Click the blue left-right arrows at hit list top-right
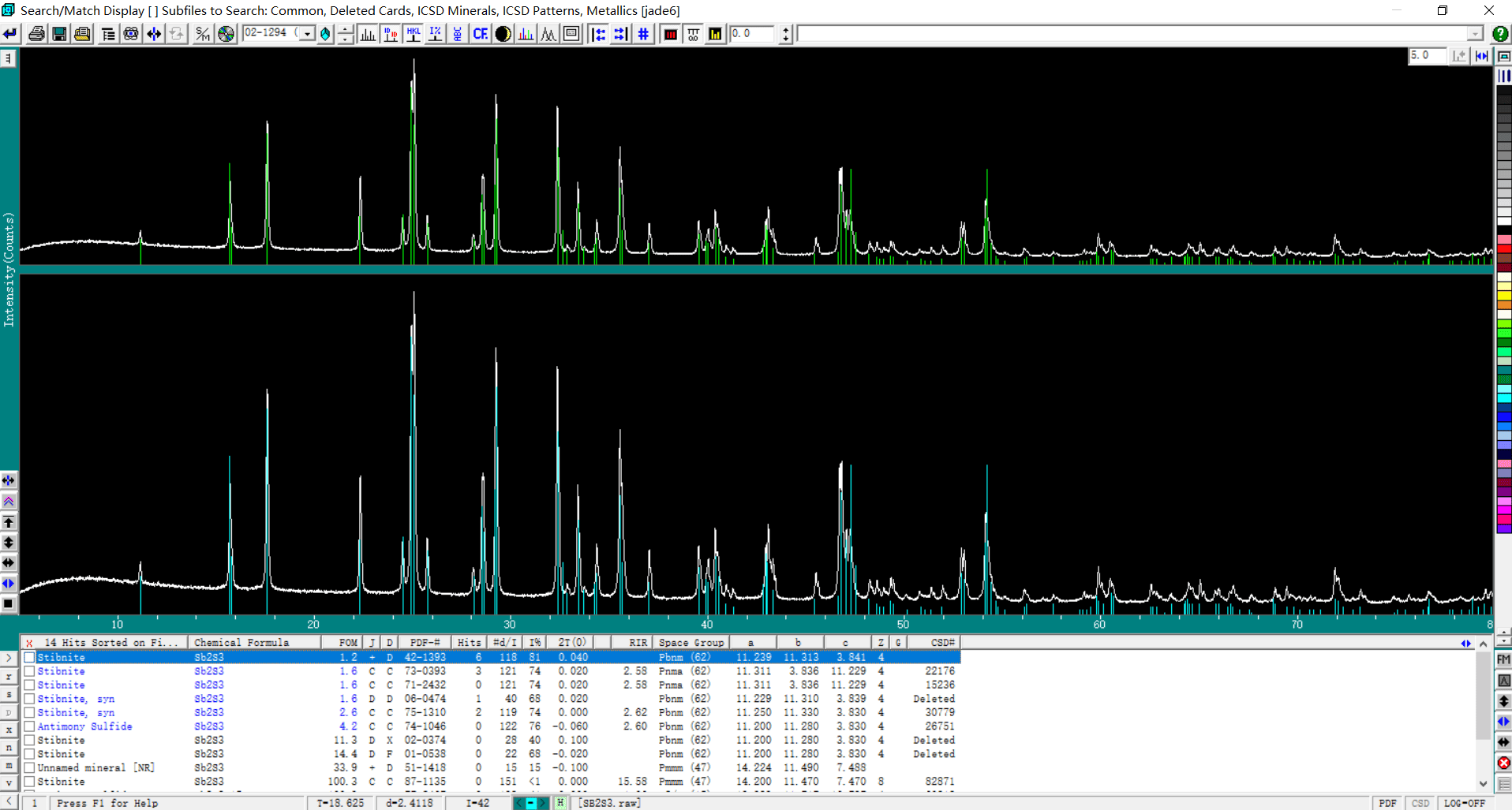Screen dimensions: 1512x810 click(1465, 644)
